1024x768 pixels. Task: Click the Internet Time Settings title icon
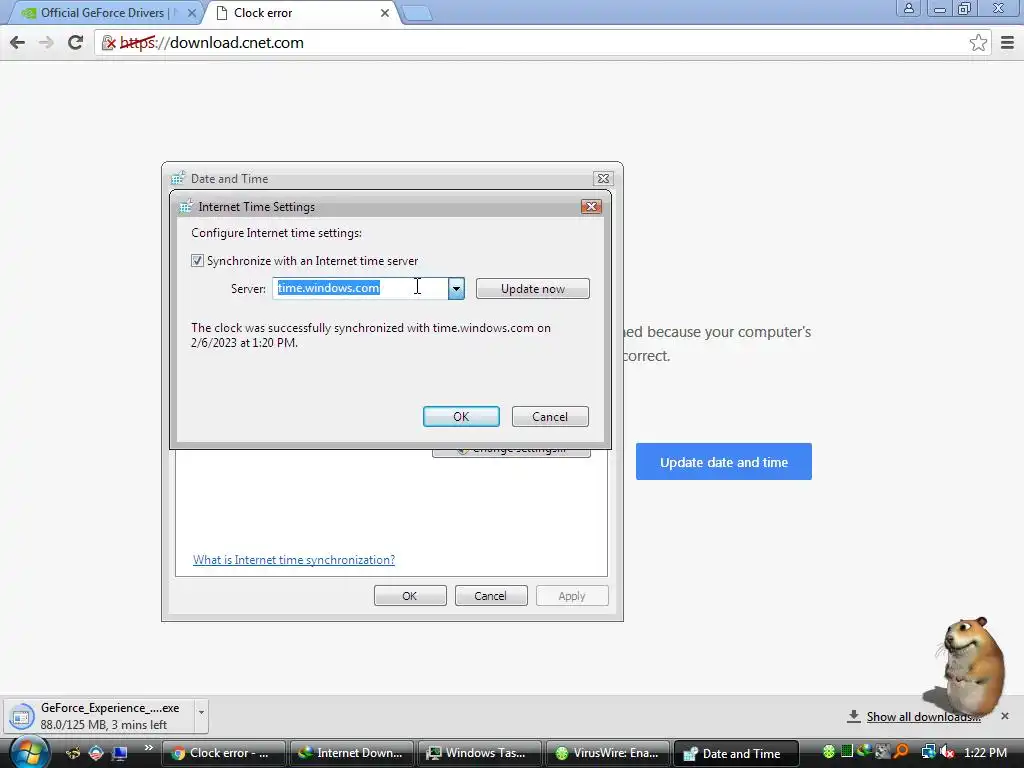point(185,206)
